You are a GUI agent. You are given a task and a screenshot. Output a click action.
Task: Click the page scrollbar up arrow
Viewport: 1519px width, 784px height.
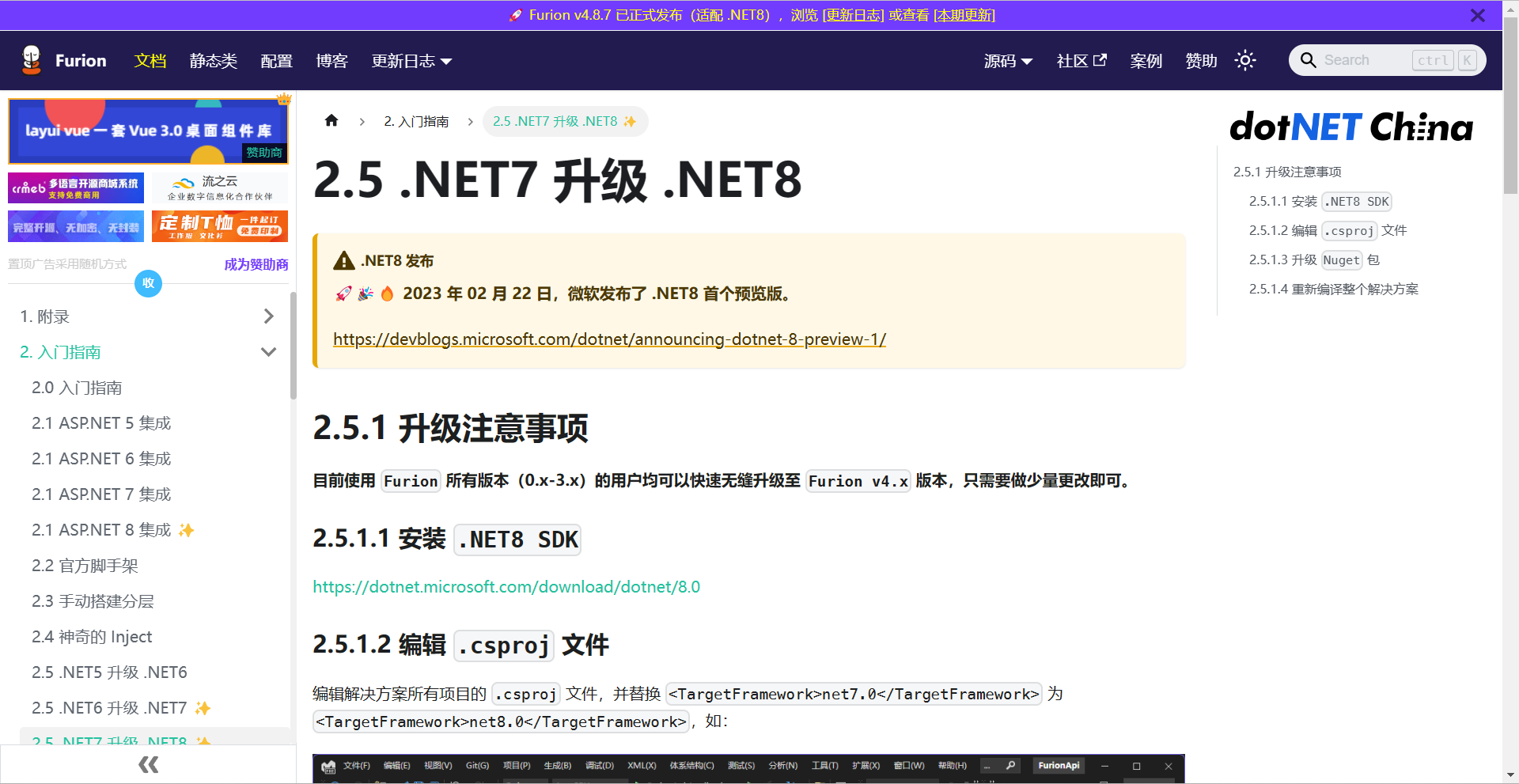(x=1510, y=8)
